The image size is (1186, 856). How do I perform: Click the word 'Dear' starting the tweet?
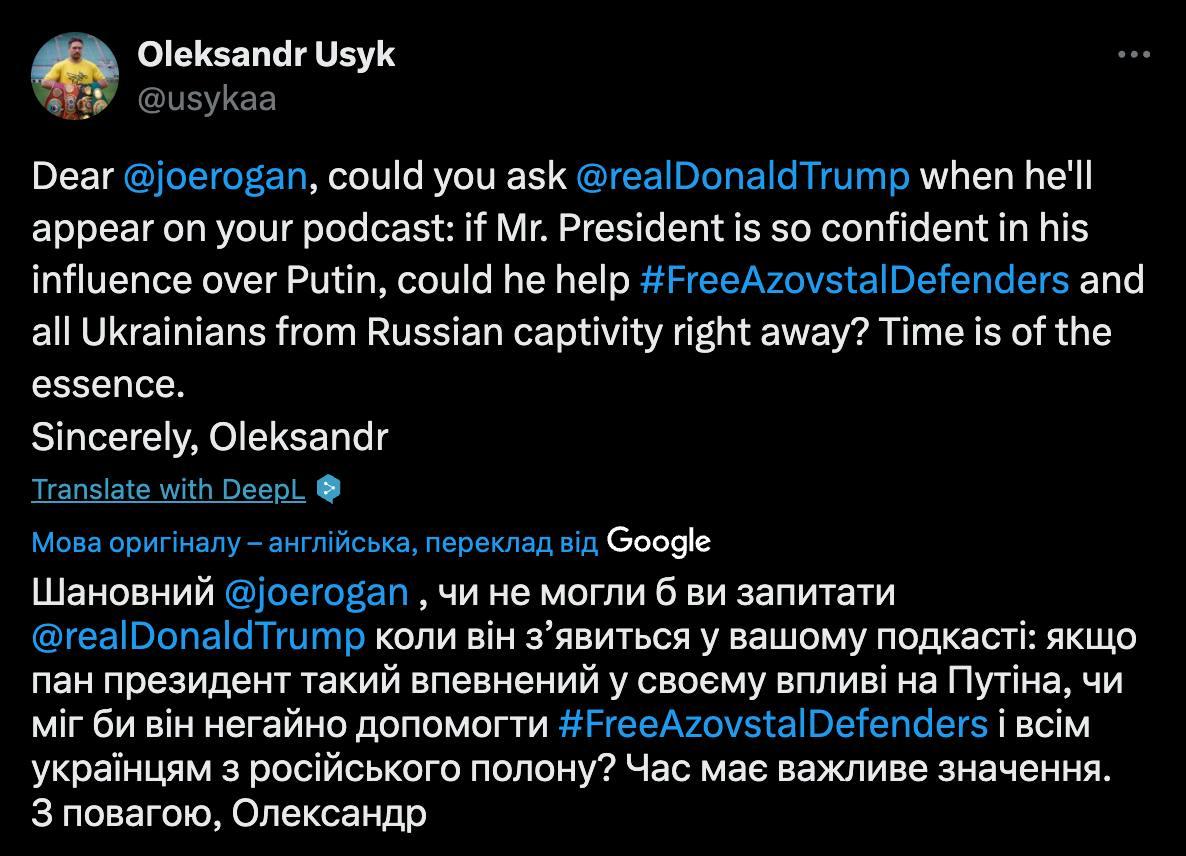[x=73, y=176]
